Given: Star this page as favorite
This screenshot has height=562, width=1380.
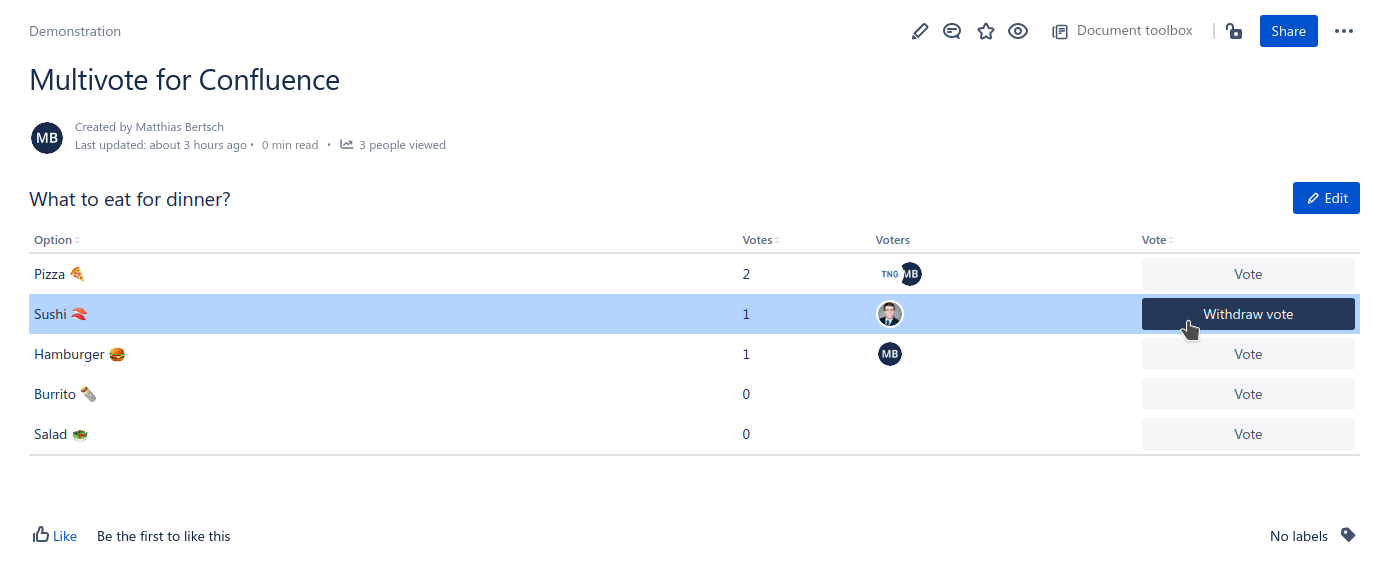Looking at the screenshot, I should tap(985, 32).
